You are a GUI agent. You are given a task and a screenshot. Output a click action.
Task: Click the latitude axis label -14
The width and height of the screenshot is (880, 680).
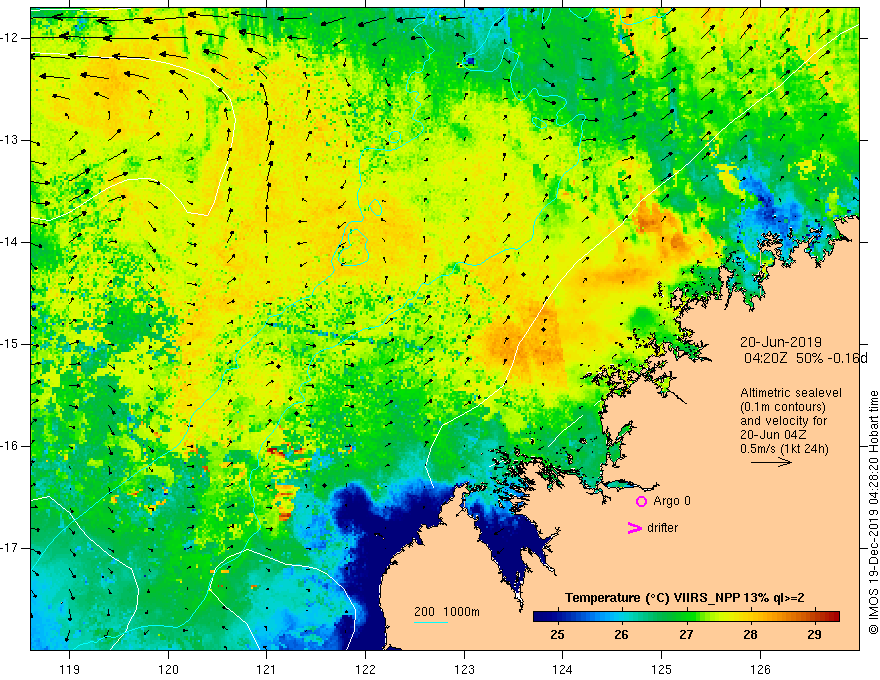[10, 242]
